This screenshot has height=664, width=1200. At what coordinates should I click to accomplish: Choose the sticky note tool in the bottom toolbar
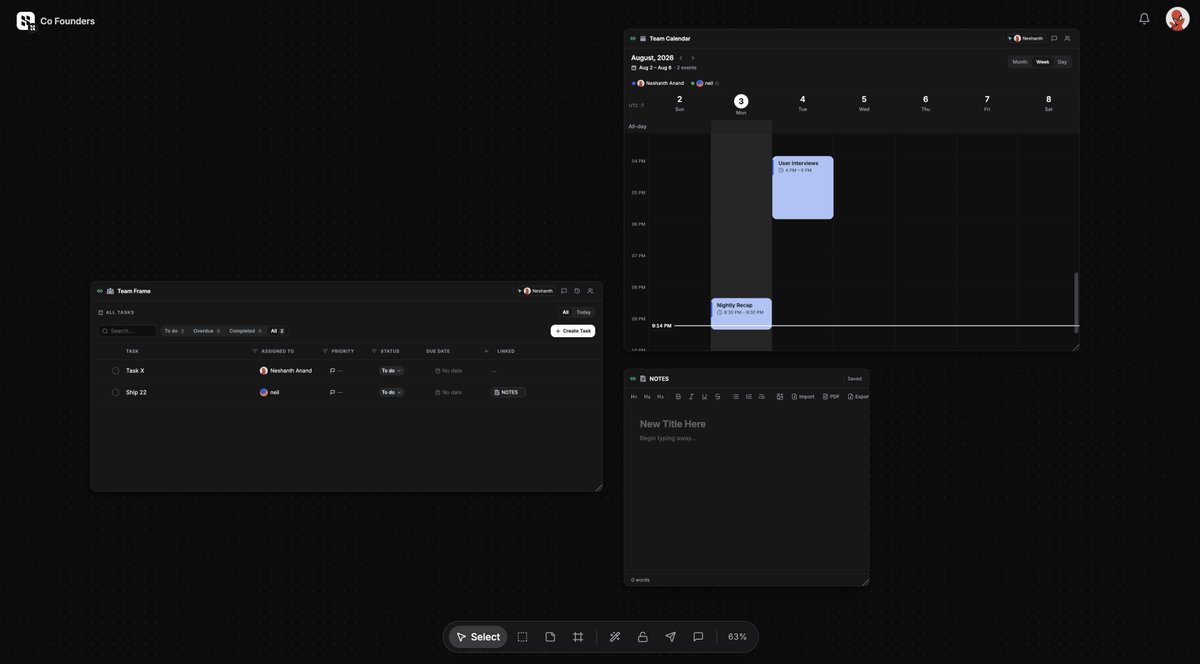[x=550, y=637]
